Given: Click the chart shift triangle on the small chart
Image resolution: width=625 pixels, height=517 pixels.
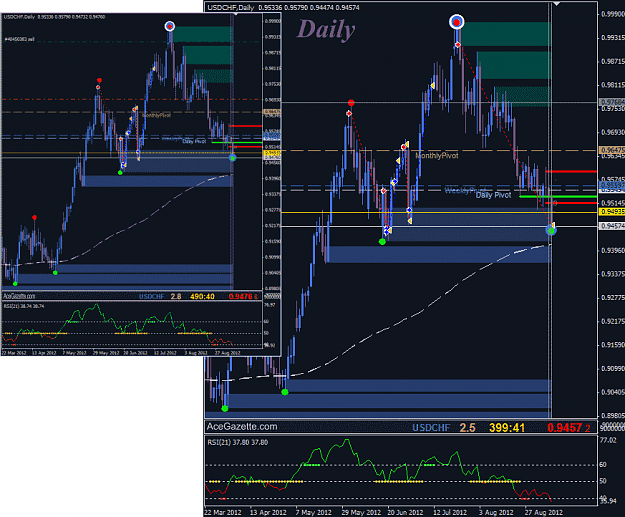Looking at the screenshot, I should click(x=236, y=14).
